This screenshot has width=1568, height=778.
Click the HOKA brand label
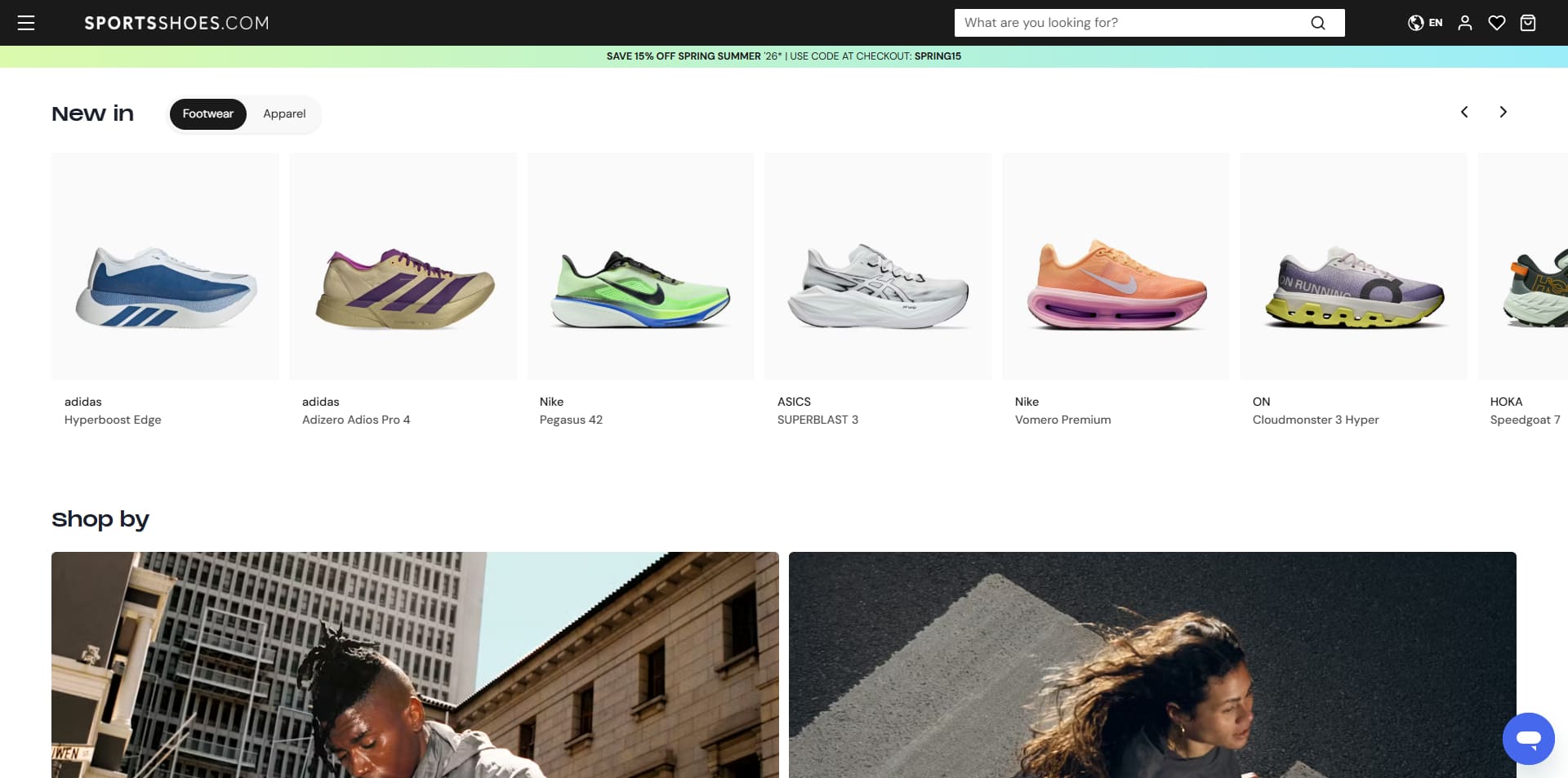tap(1506, 402)
